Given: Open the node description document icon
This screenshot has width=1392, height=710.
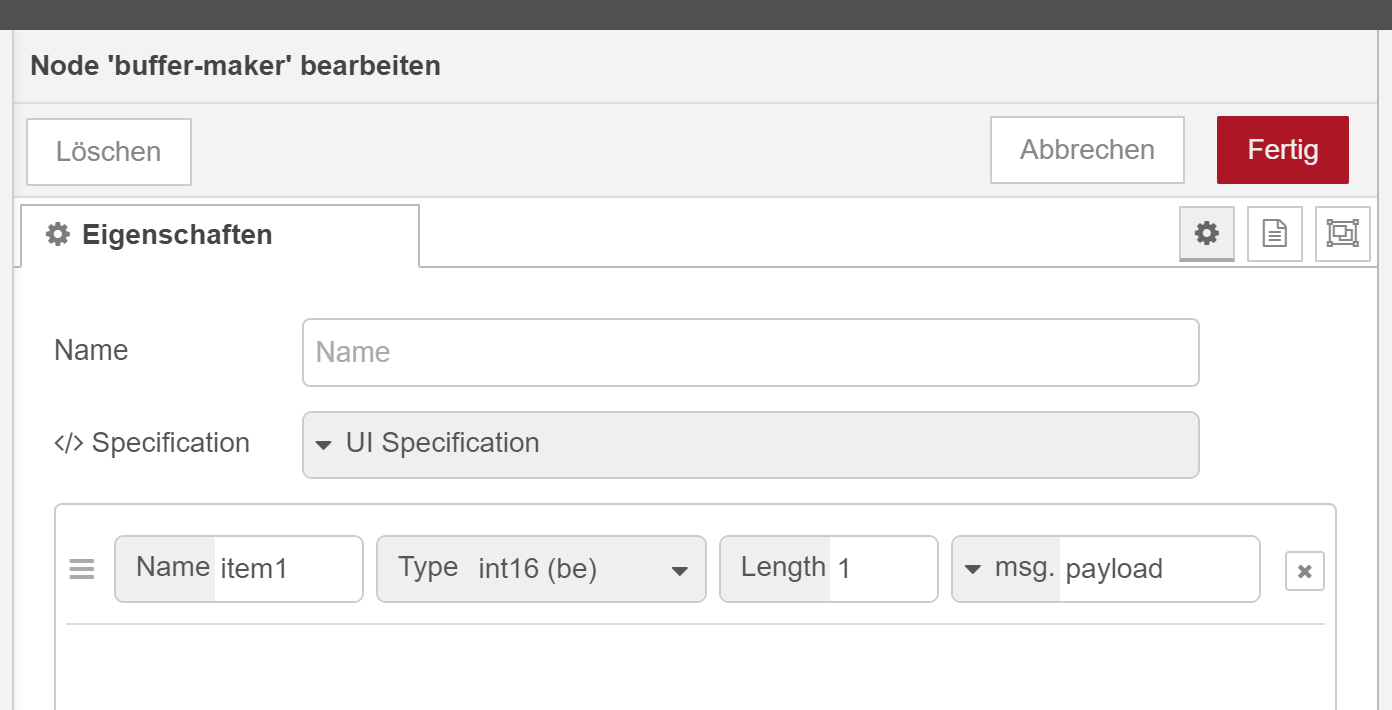Looking at the screenshot, I should pos(1275,234).
